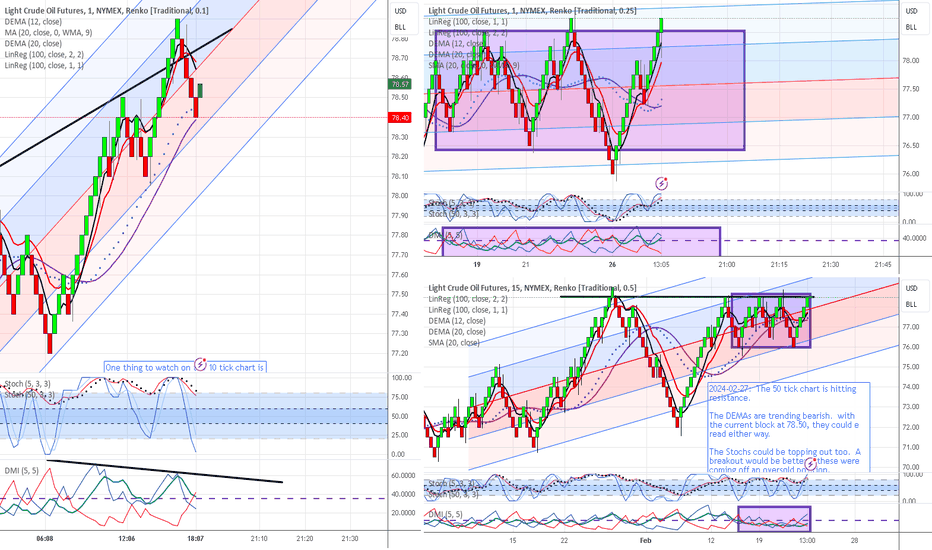Click green 78.57 price label on left axis
Viewport: 932px width, 550px height.
click(400, 85)
